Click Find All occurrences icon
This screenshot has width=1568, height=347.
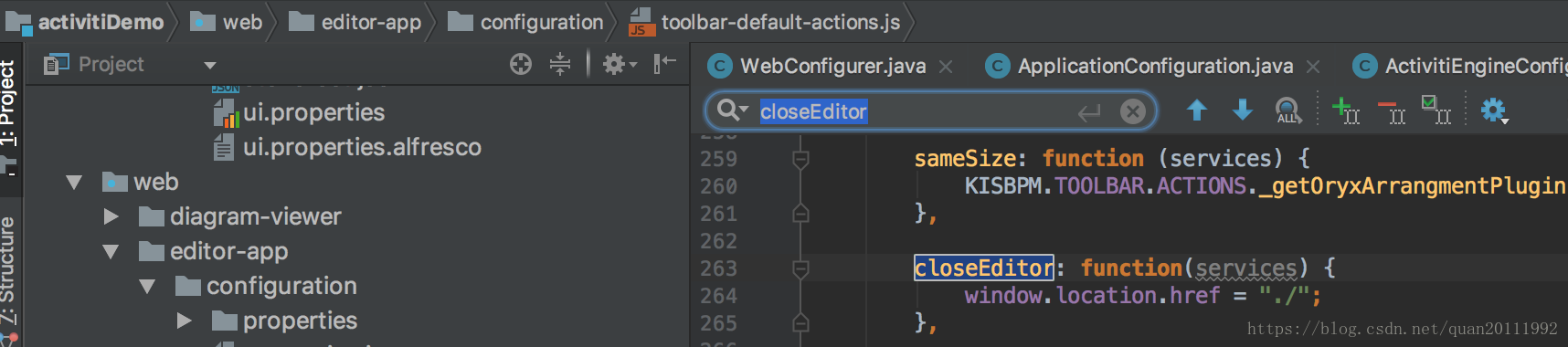(x=1288, y=111)
